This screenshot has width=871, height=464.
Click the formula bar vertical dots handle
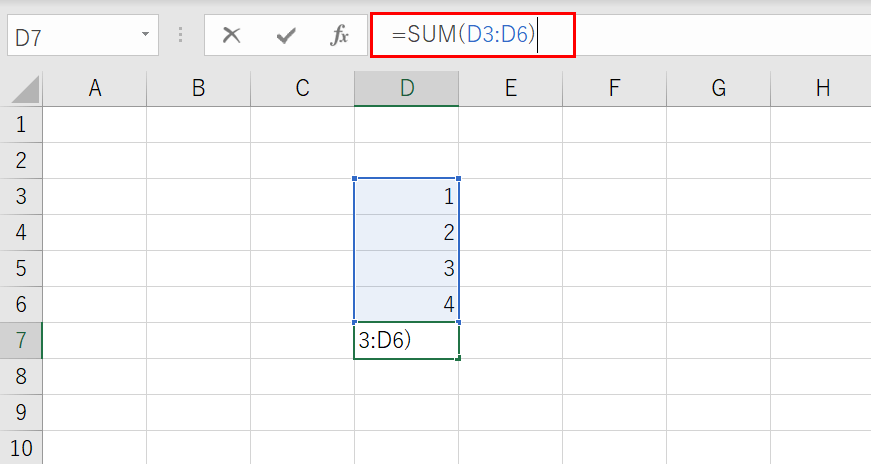(181, 35)
